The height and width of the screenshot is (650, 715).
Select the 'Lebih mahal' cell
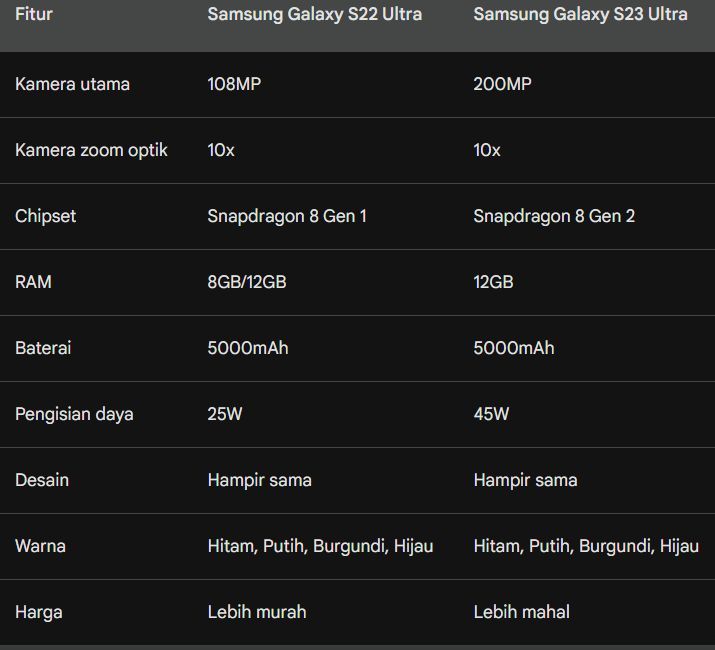pyautogui.click(x=522, y=613)
